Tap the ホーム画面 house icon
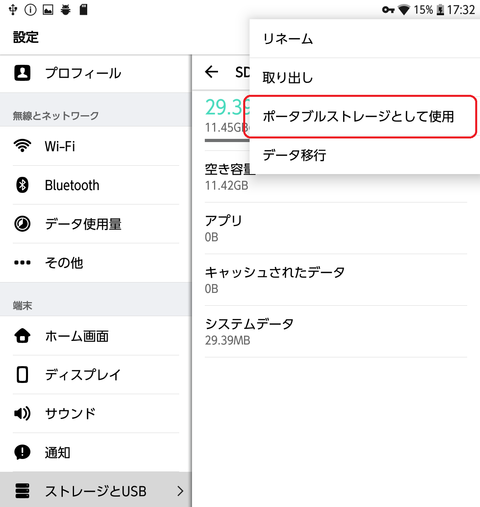Viewport: 480px width, 507px height. pos(22,336)
